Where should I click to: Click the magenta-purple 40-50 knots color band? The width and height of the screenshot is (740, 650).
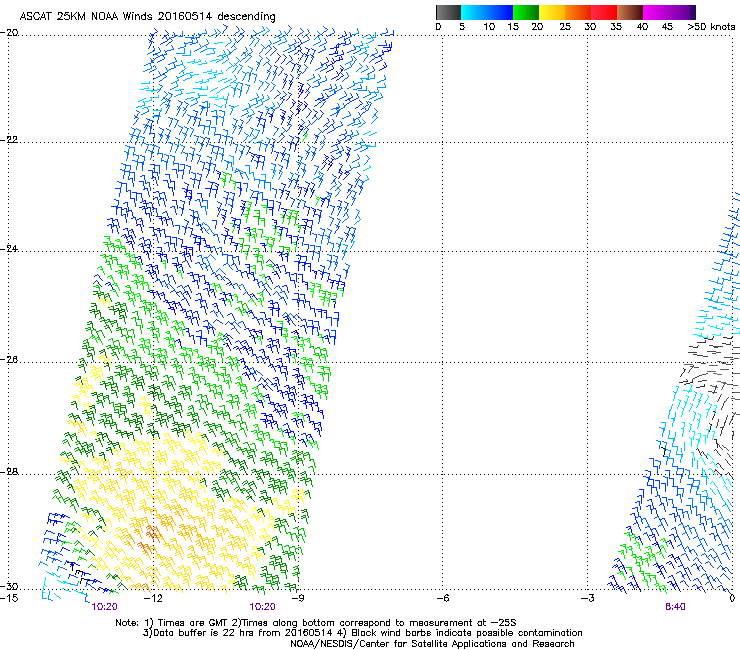coord(669,12)
